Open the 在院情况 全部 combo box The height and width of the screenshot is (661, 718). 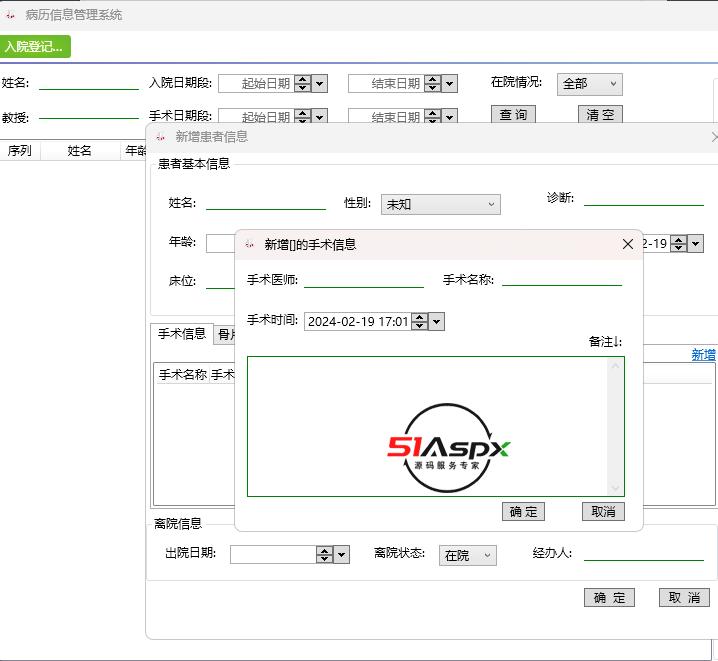pos(590,84)
